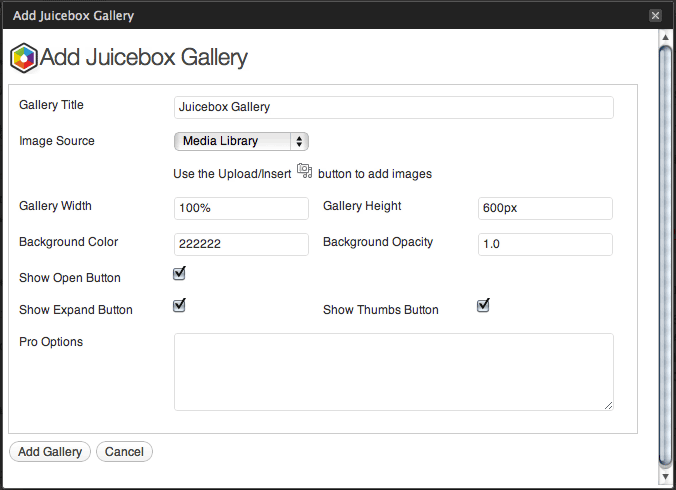Click the dialog title bar text
Screen dimensions: 676x490
[74, 16]
